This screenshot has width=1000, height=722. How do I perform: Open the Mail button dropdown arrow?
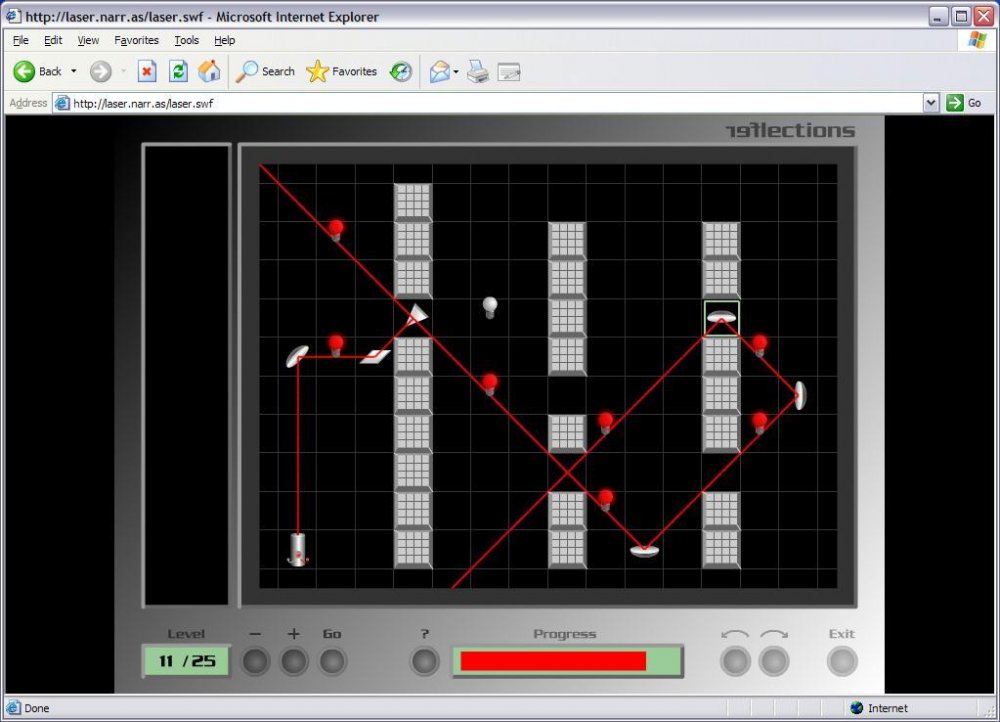pyautogui.click(x=455, y=71)
